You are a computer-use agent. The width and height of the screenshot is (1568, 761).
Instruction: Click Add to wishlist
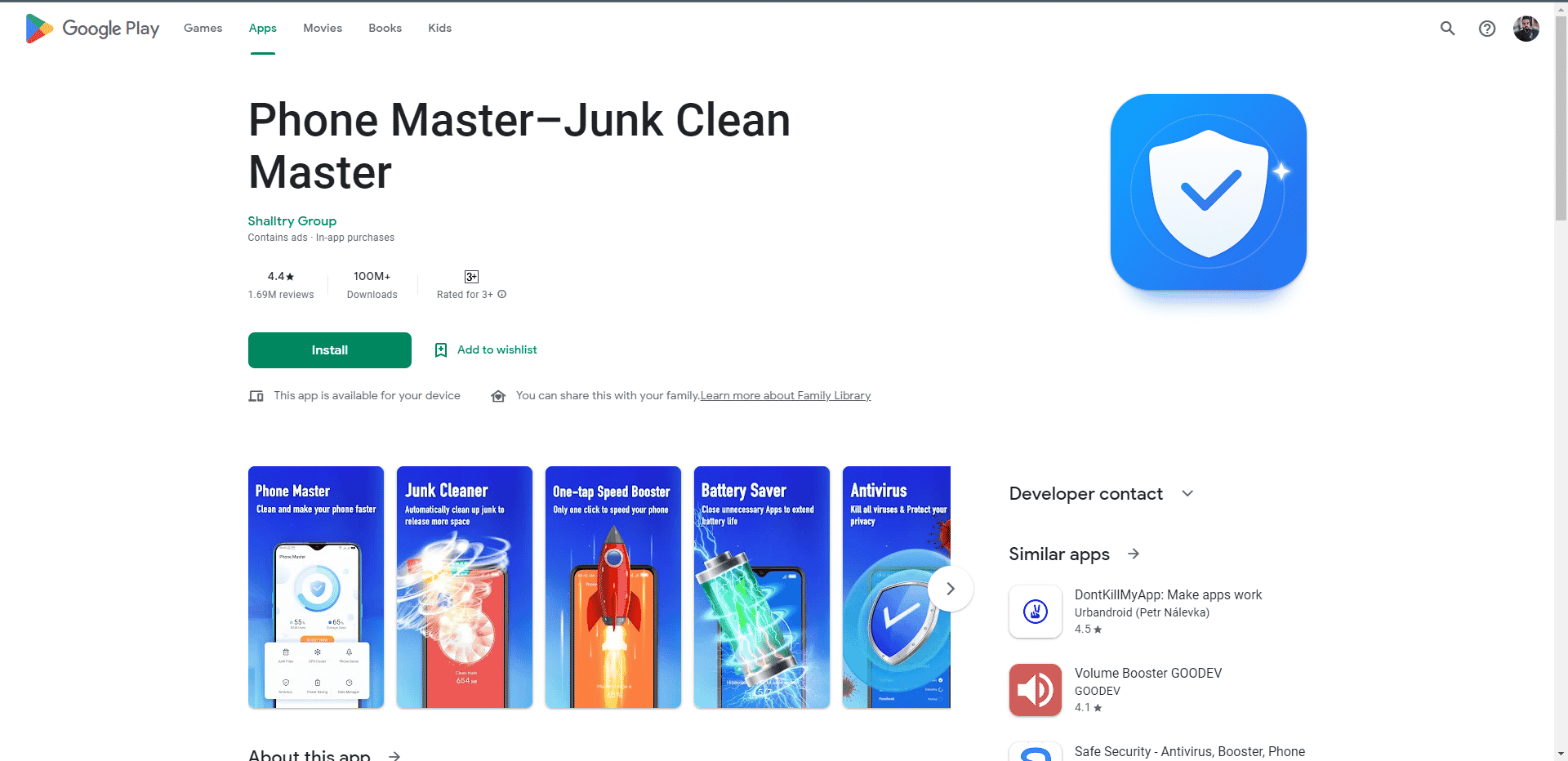(497, 349)
